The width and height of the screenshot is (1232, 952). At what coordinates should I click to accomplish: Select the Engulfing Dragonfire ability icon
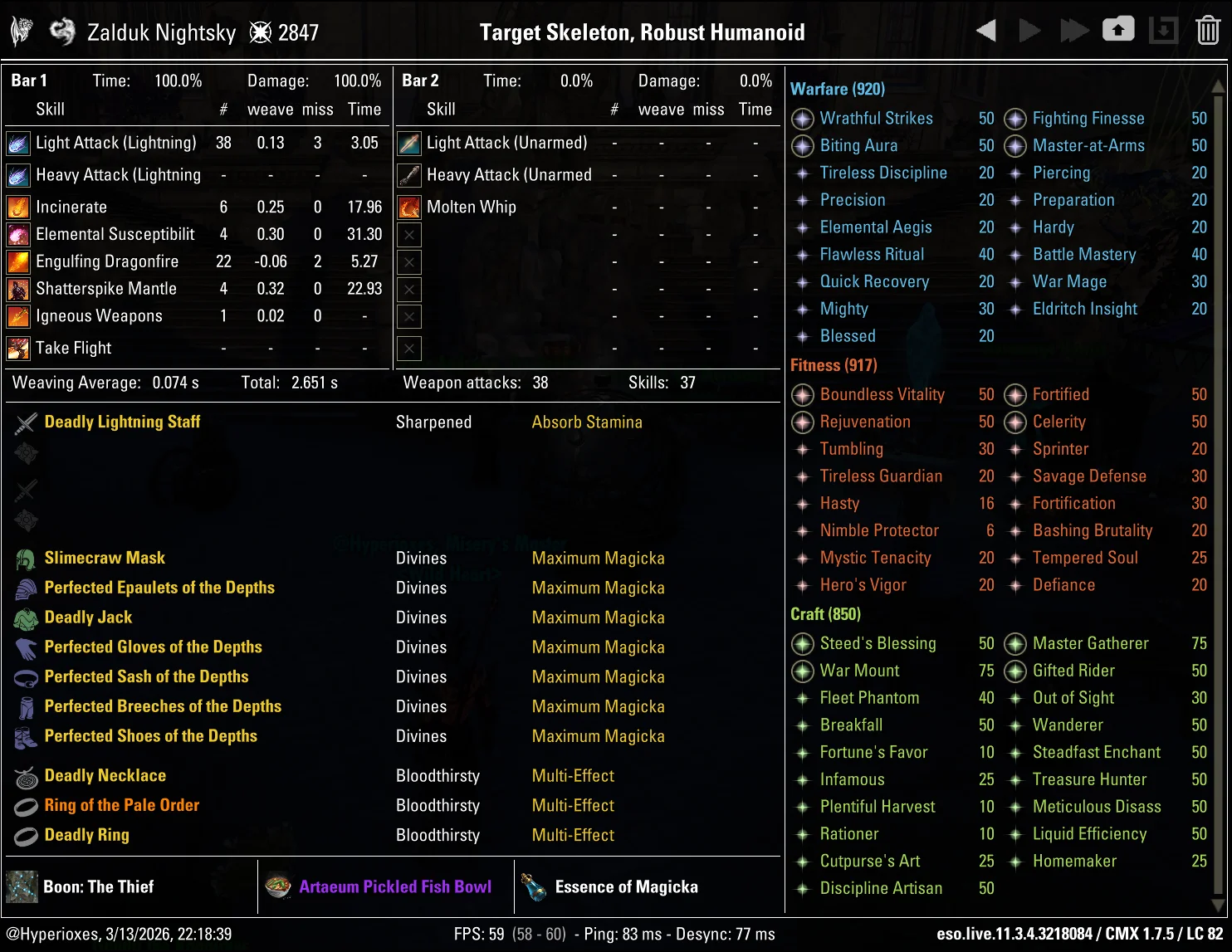(x=17, y=261)
